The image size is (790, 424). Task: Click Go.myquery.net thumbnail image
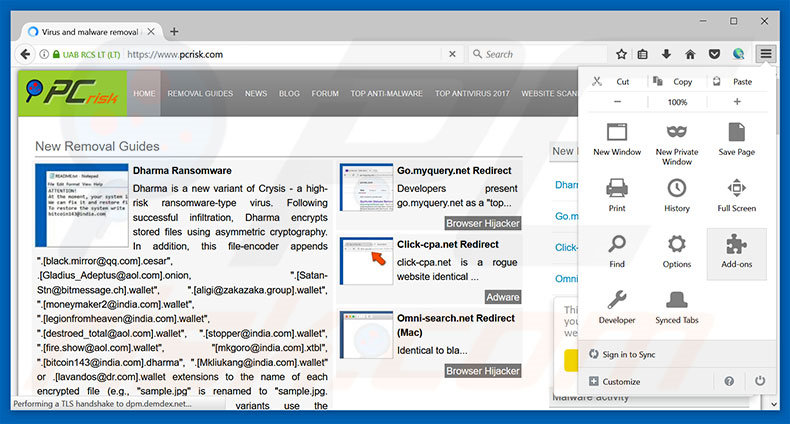pos(366,187)
